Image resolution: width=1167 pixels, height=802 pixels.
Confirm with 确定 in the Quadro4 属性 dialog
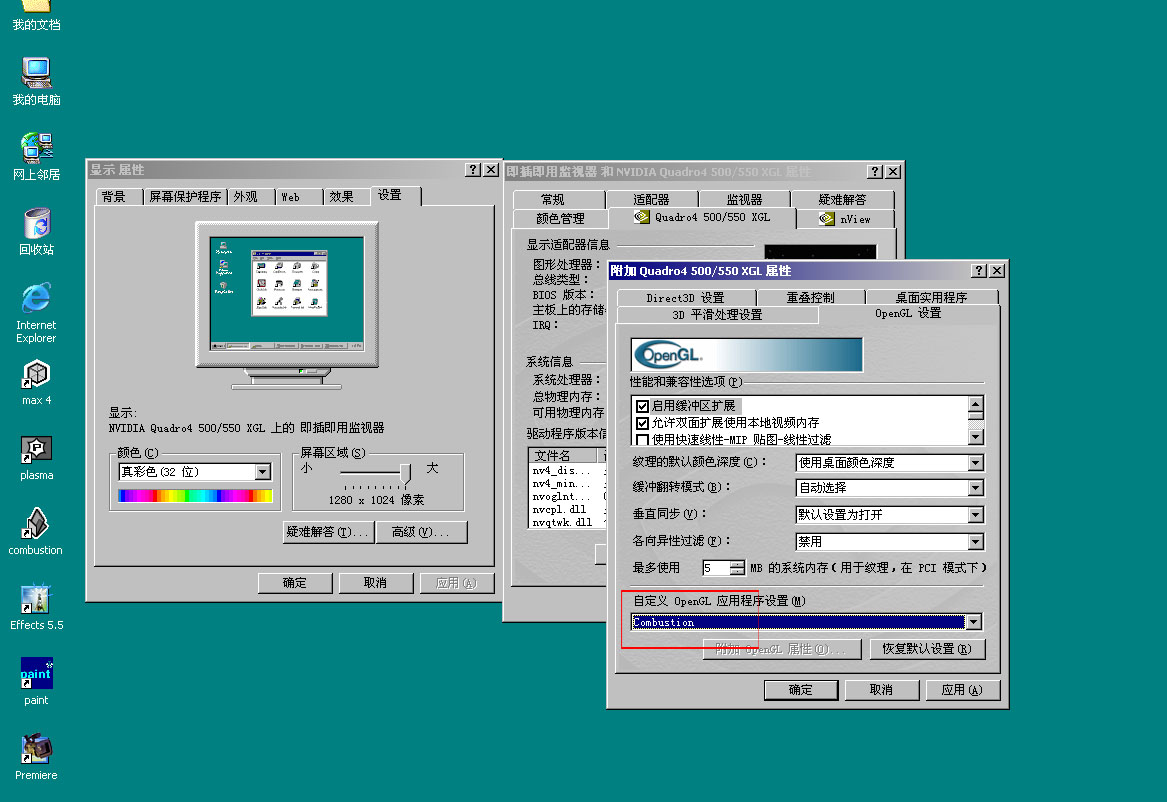(x=801, y=690)
